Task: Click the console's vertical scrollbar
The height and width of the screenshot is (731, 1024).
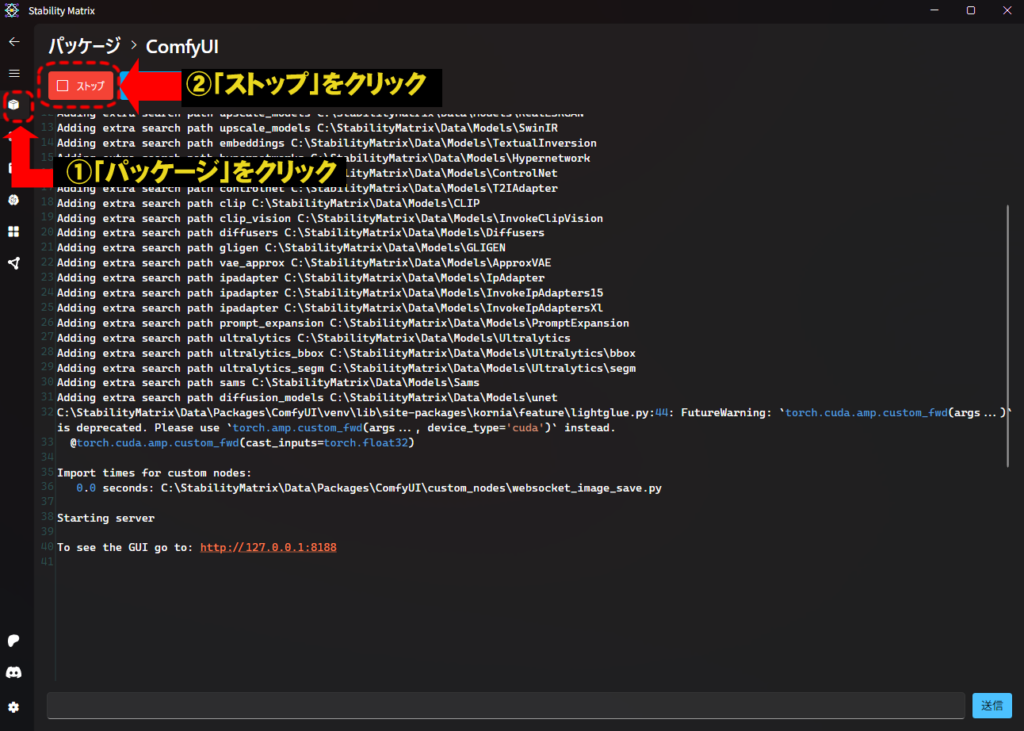Action: pos(1008,336)
